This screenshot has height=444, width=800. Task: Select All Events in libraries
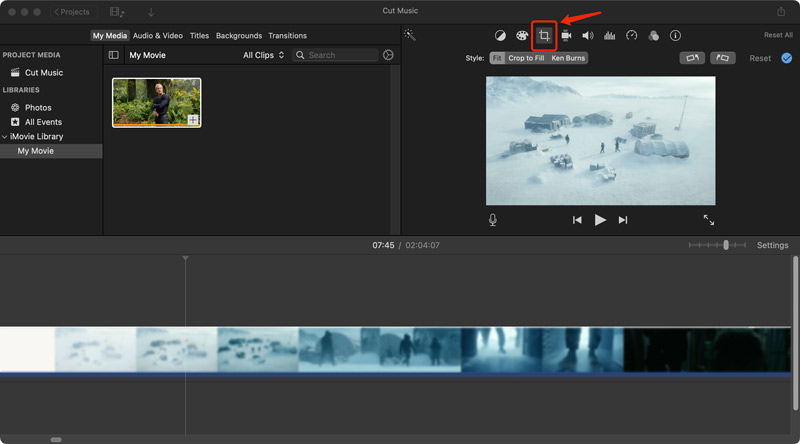pos(43,122)
